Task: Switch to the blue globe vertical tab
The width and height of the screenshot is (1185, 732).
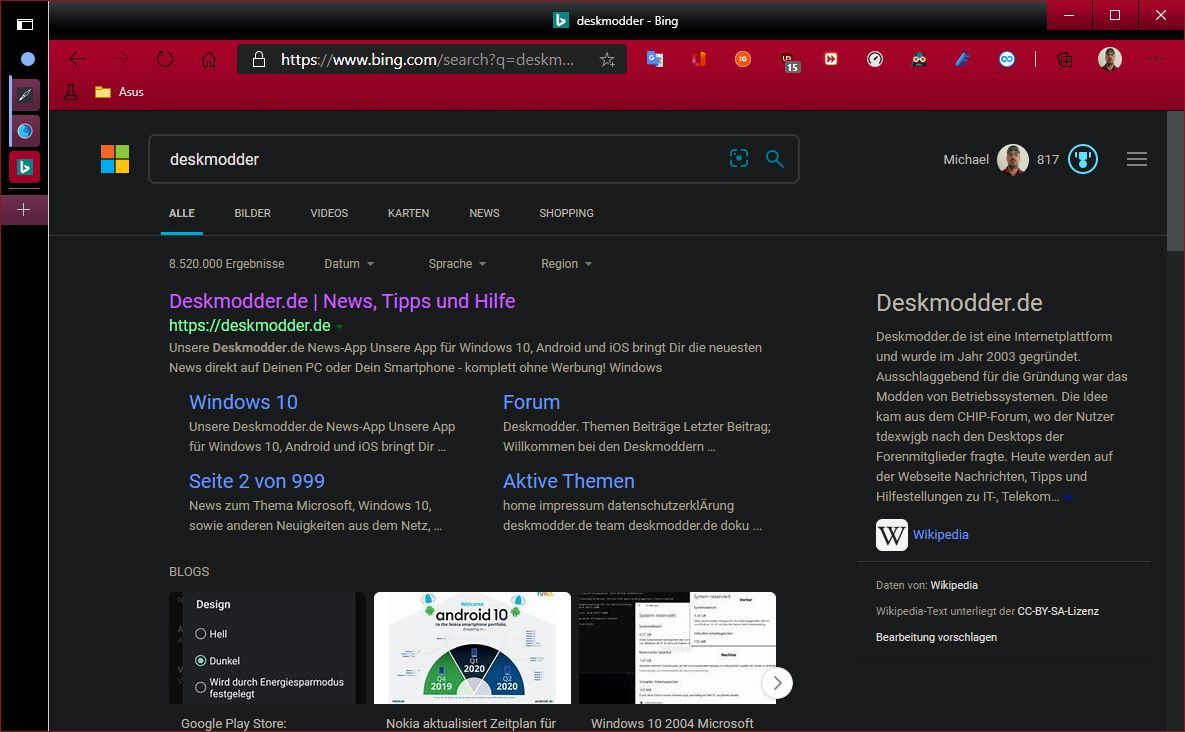Action: click(x=25, y=131)
